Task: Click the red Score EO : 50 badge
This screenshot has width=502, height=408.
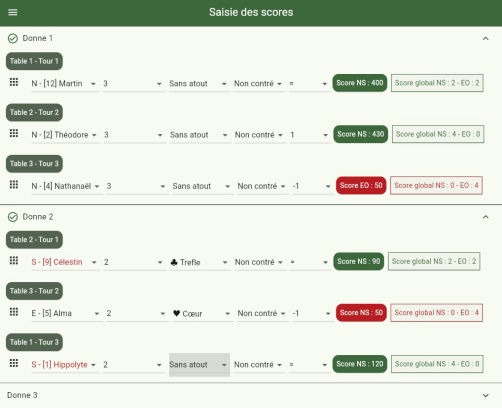Action: 361,185
